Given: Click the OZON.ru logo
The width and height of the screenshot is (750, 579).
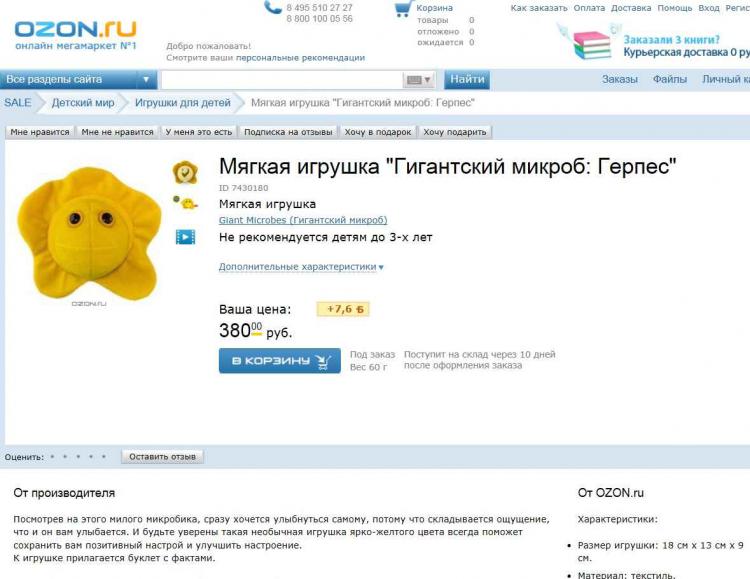Looking at the screenshot, I should [x=76, y=34].
